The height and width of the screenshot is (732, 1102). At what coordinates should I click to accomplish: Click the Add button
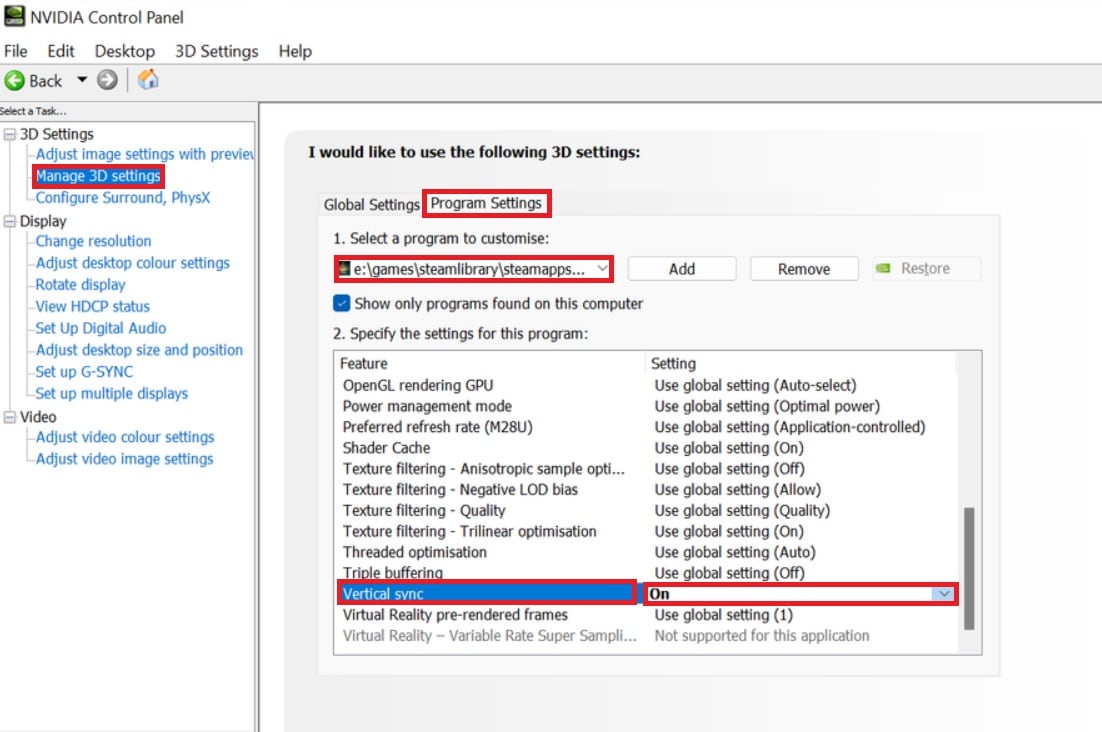point(682,269)
